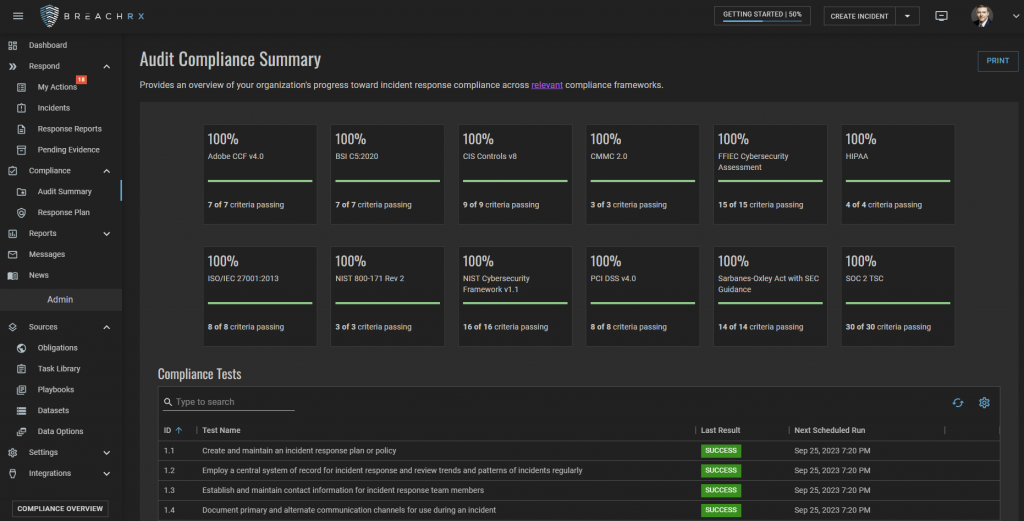Open the Dashboard grid icon
1024x521 pixels.
(x=12, y=45)
